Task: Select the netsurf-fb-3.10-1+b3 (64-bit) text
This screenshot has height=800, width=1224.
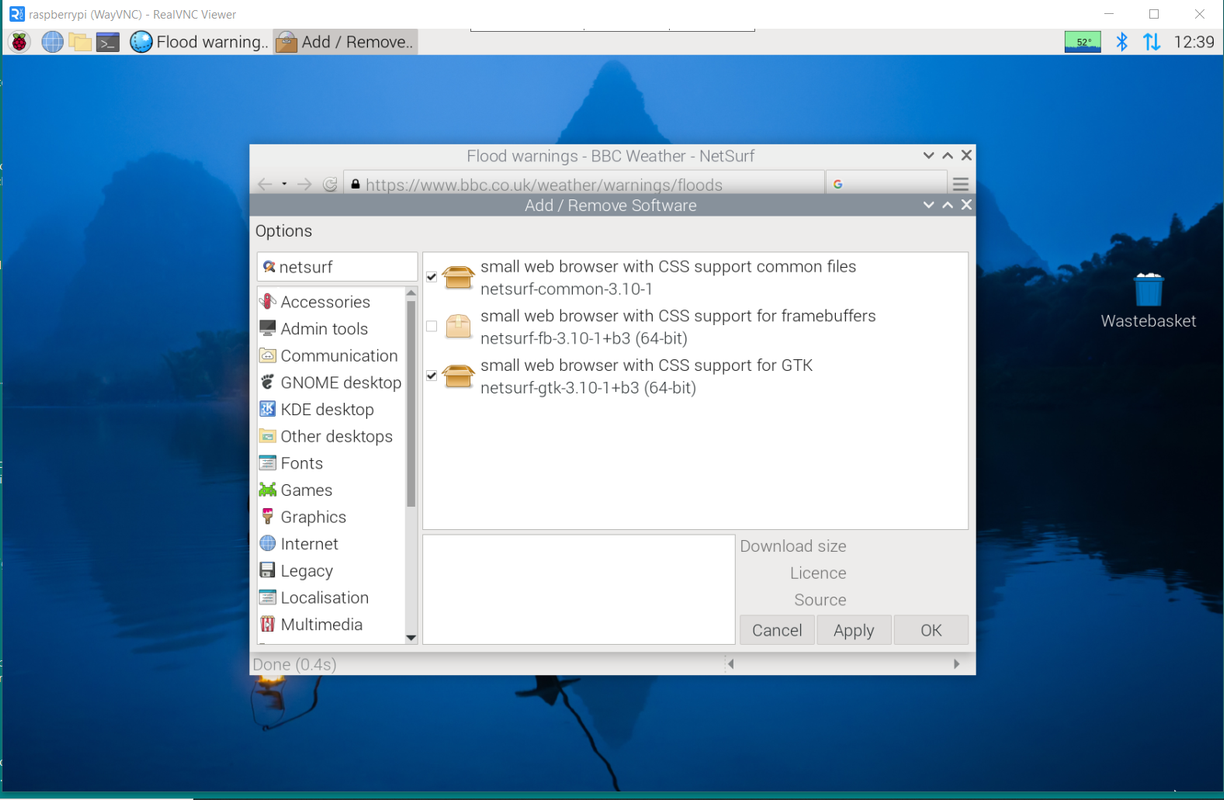Action: [x=584, y=339]
